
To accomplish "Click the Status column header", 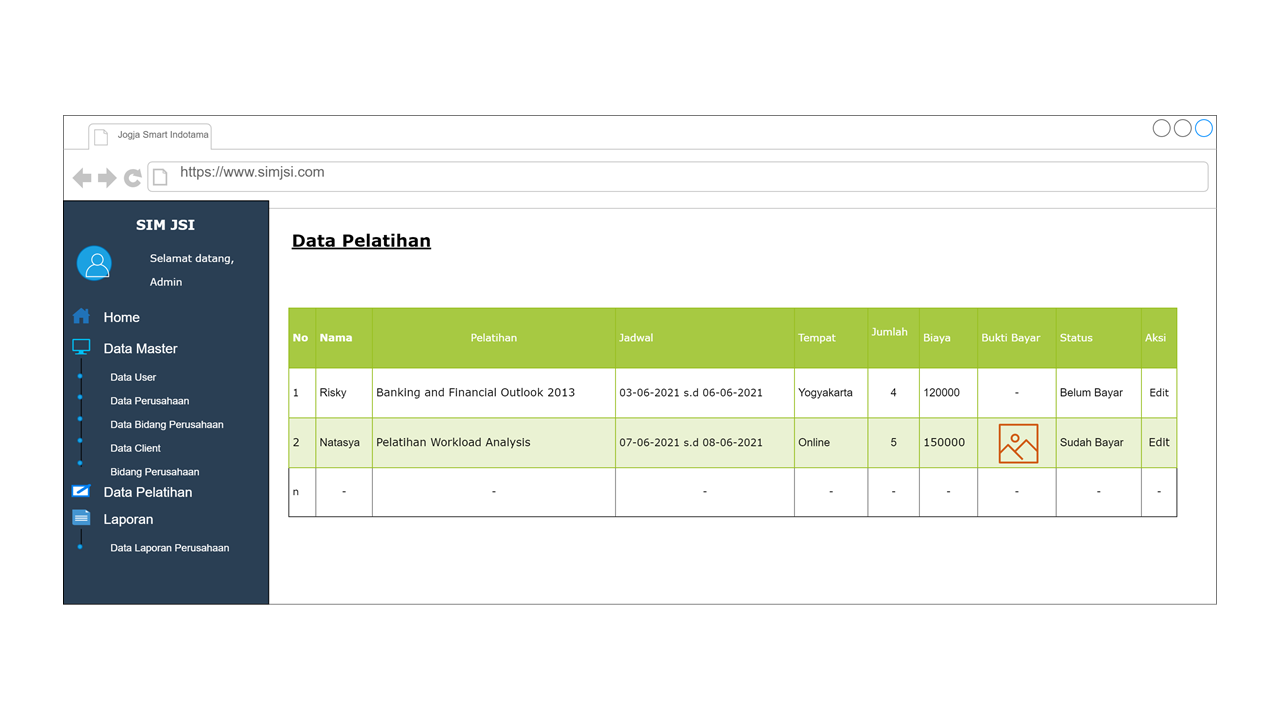I will point(1076,338).
